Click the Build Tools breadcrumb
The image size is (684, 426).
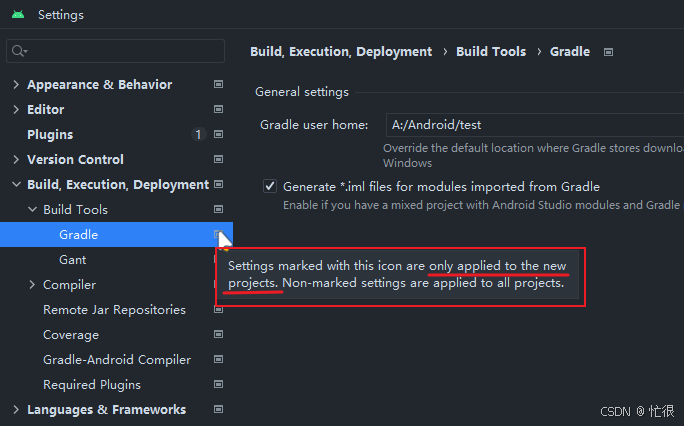(491, 52)
